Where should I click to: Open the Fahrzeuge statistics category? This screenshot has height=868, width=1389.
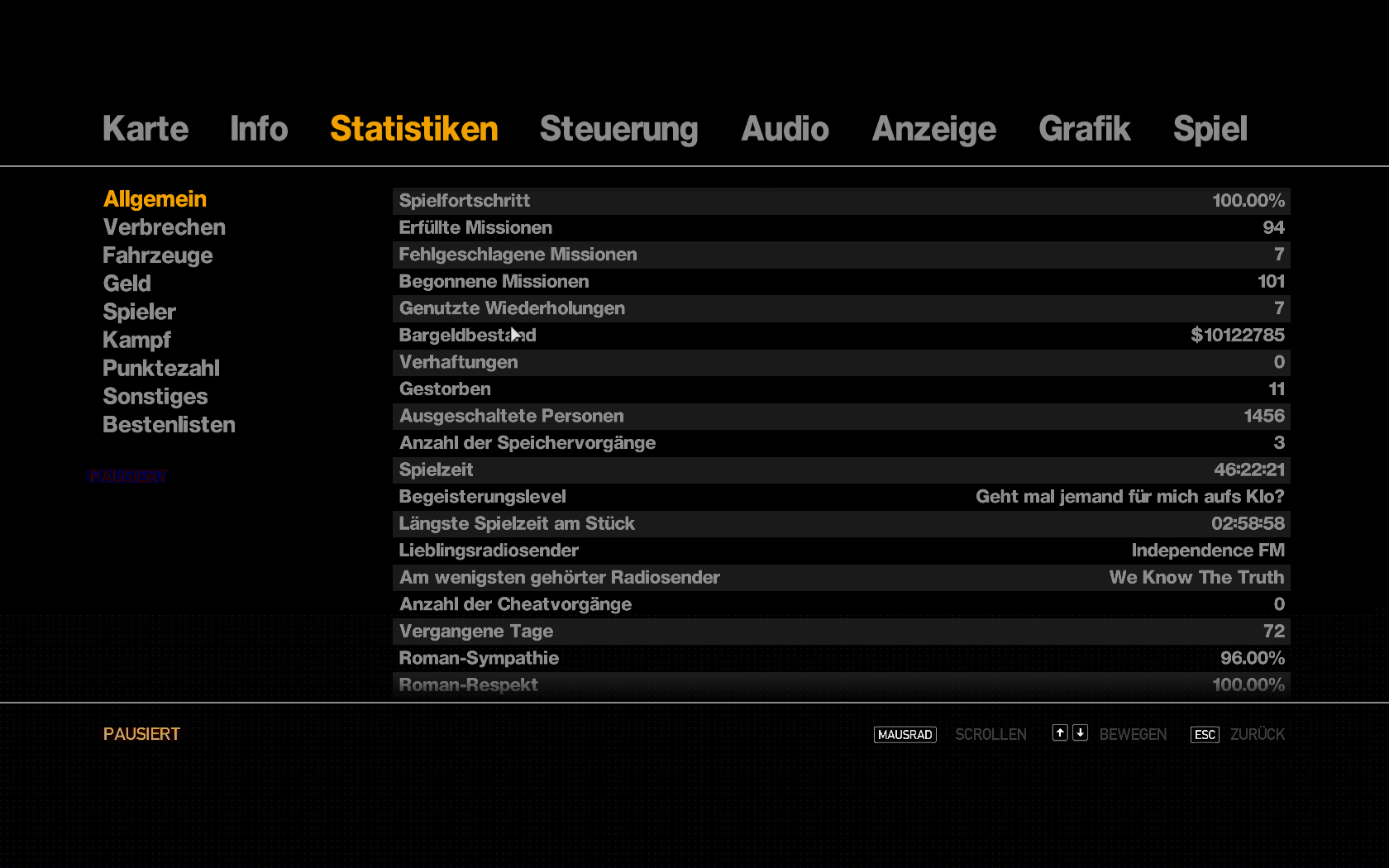click(x=158, y=255)
